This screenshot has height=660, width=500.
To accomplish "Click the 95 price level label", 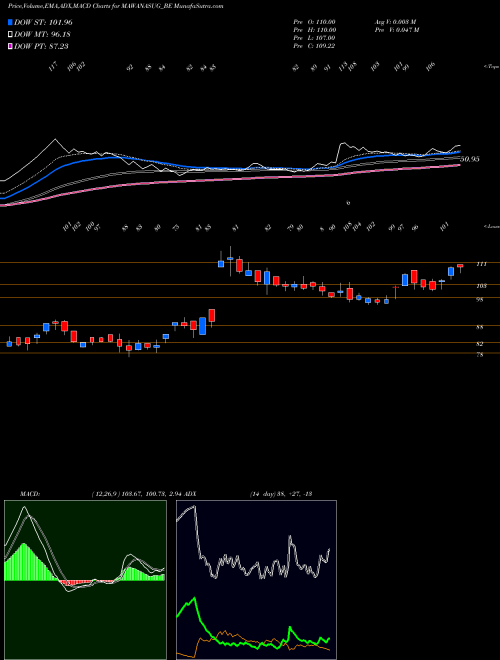I will (480, 300).
